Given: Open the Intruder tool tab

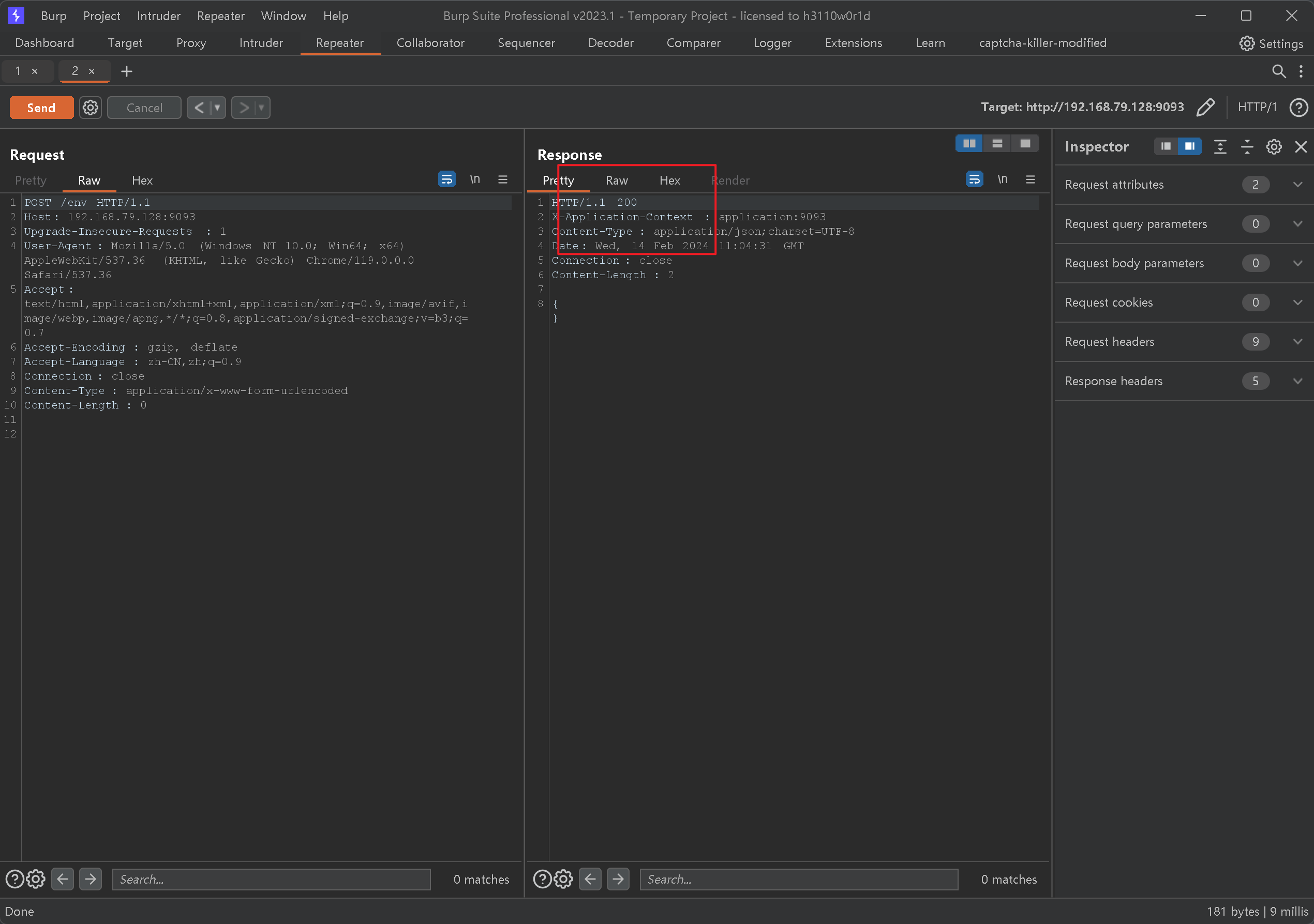Looking at the screenshot, I should pos(261,43).
